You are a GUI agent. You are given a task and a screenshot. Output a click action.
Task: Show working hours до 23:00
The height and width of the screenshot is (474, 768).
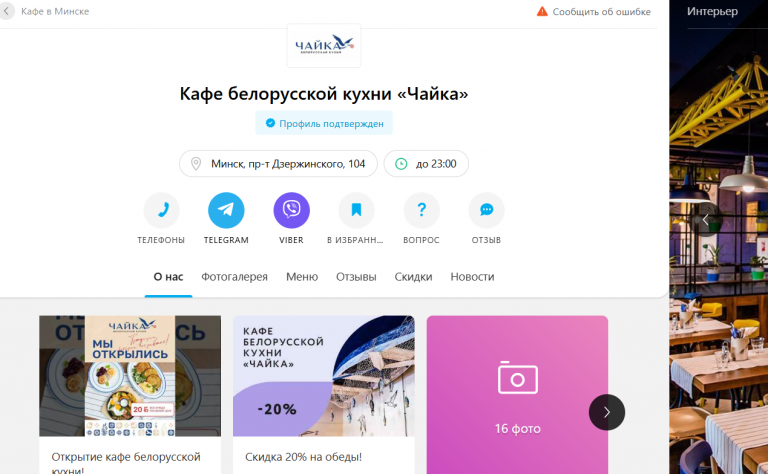[426, 164]
